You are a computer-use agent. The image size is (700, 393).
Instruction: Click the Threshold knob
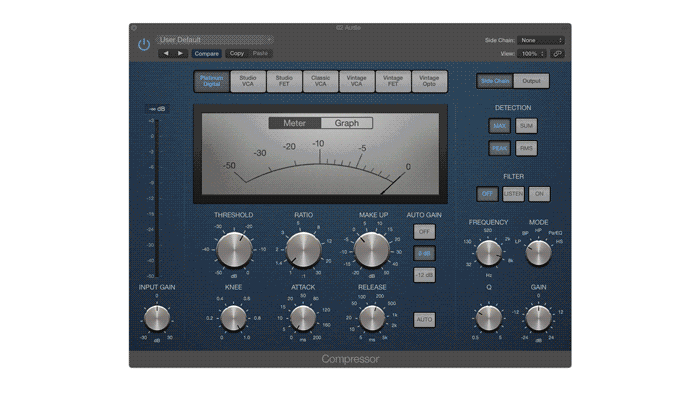(x=234, y=250)
